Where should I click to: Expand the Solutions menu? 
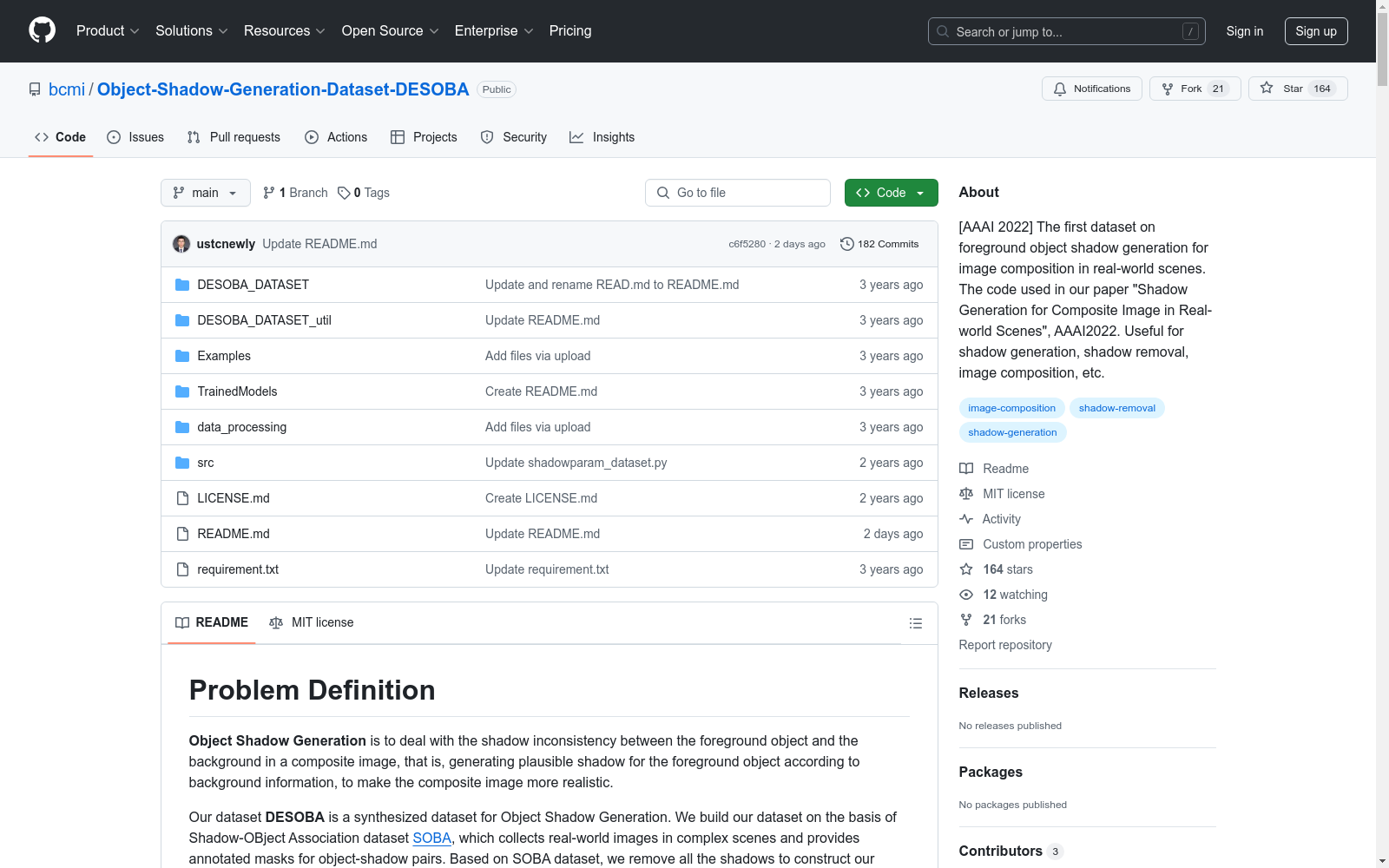click(191, 30)
